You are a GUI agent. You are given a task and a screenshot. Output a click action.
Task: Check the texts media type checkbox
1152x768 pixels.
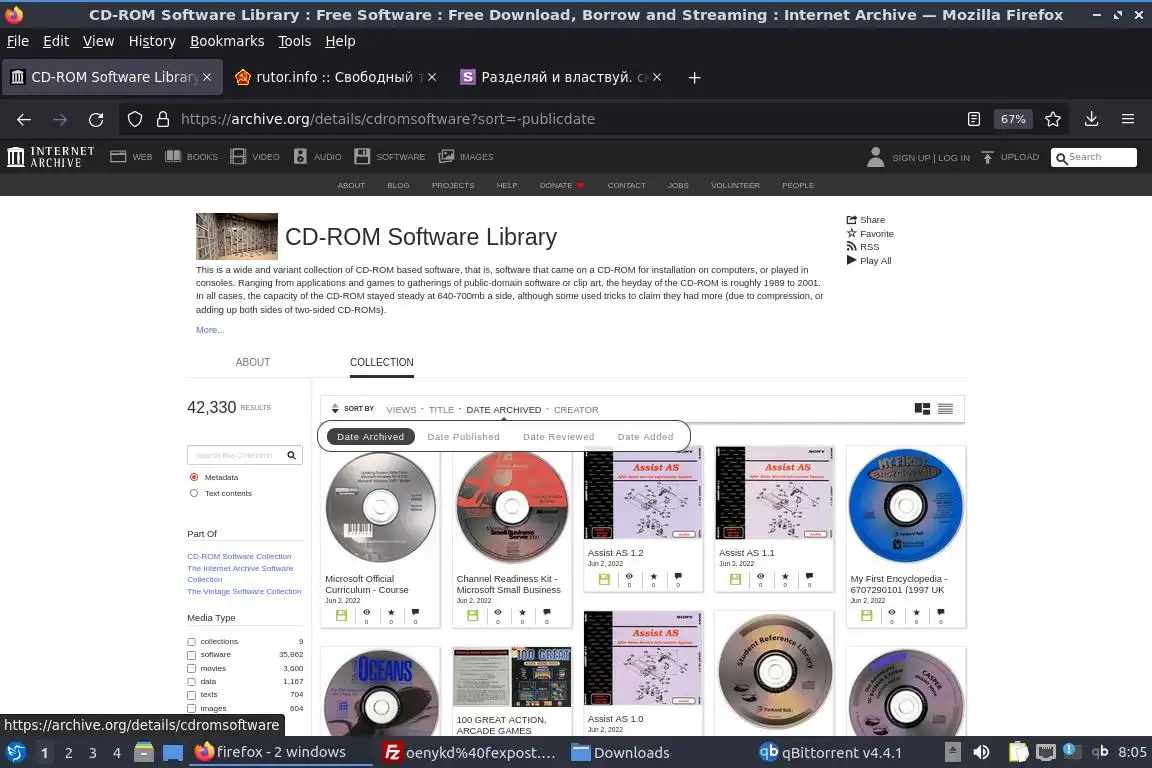click(x=191, y=695)
